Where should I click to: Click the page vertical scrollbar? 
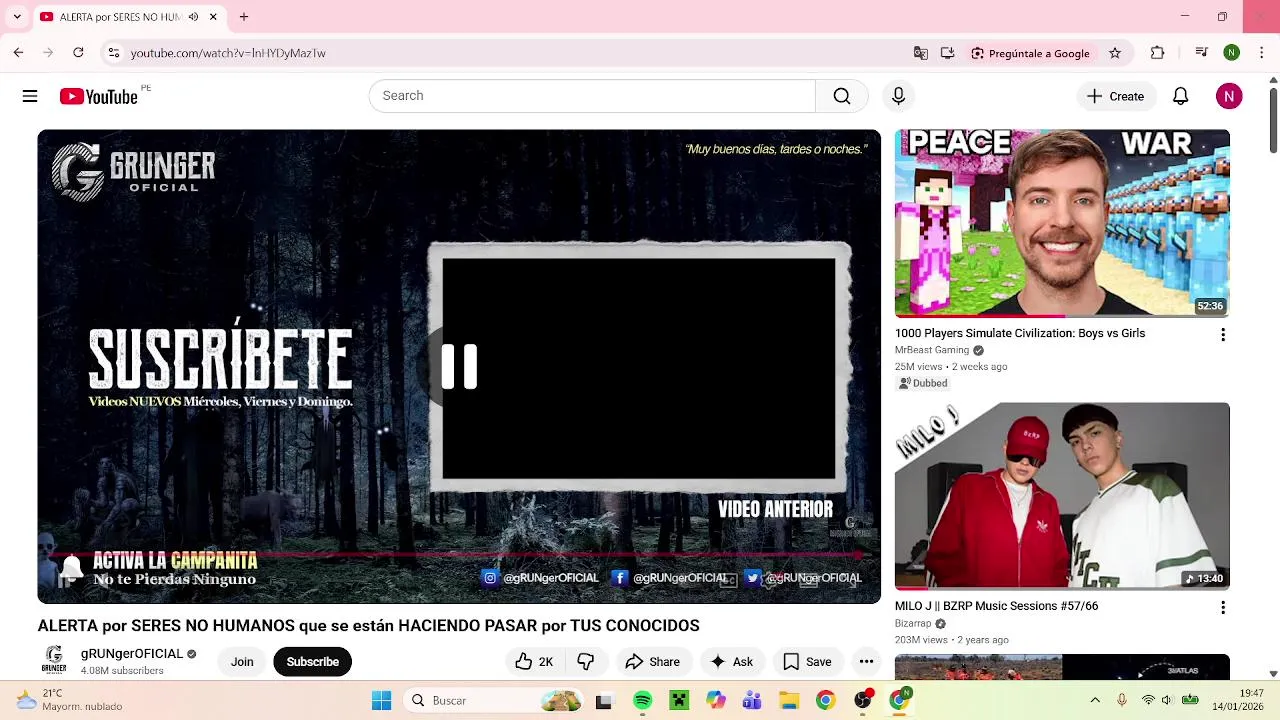pyautogui.click(x=1273, y=120)
